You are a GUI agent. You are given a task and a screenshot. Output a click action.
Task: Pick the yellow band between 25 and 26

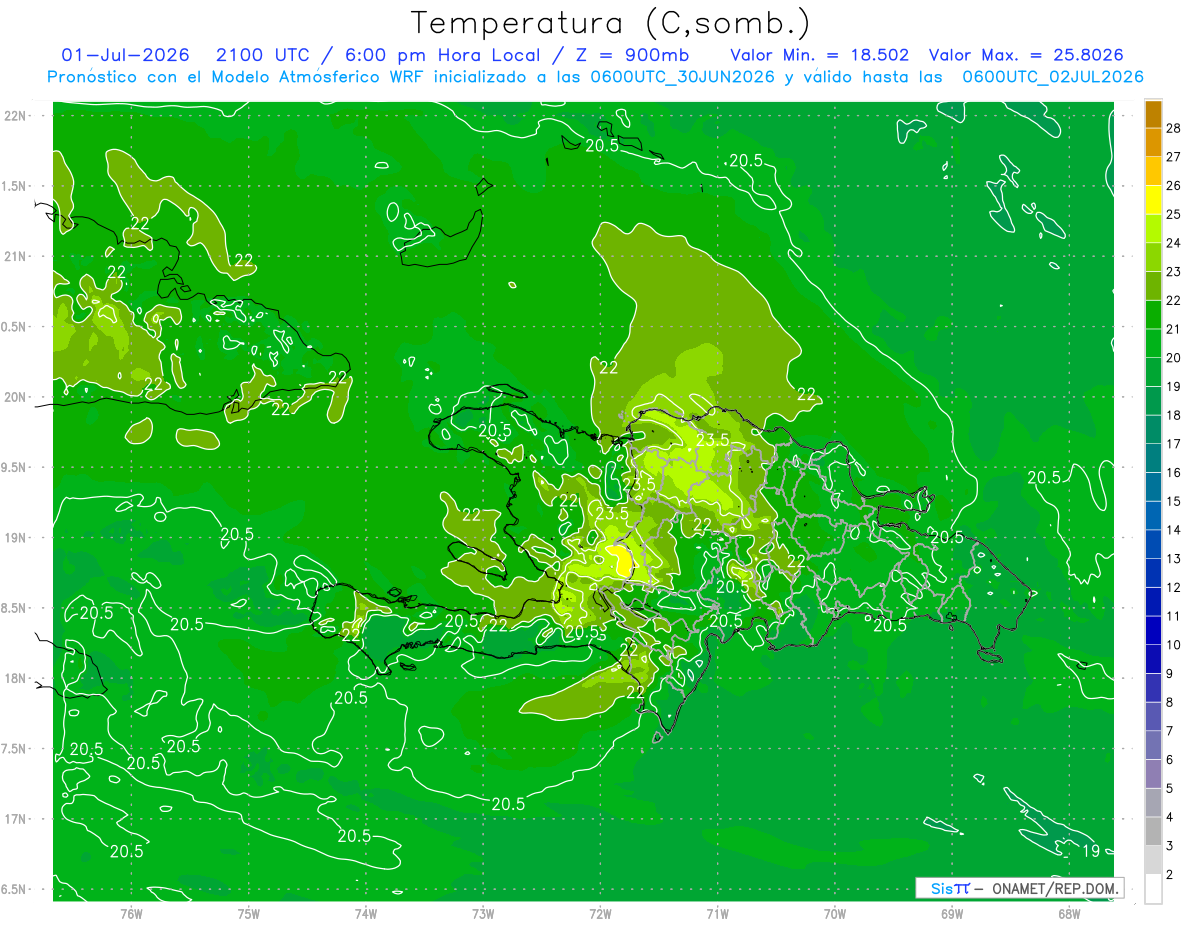(x=1153, y=200)
